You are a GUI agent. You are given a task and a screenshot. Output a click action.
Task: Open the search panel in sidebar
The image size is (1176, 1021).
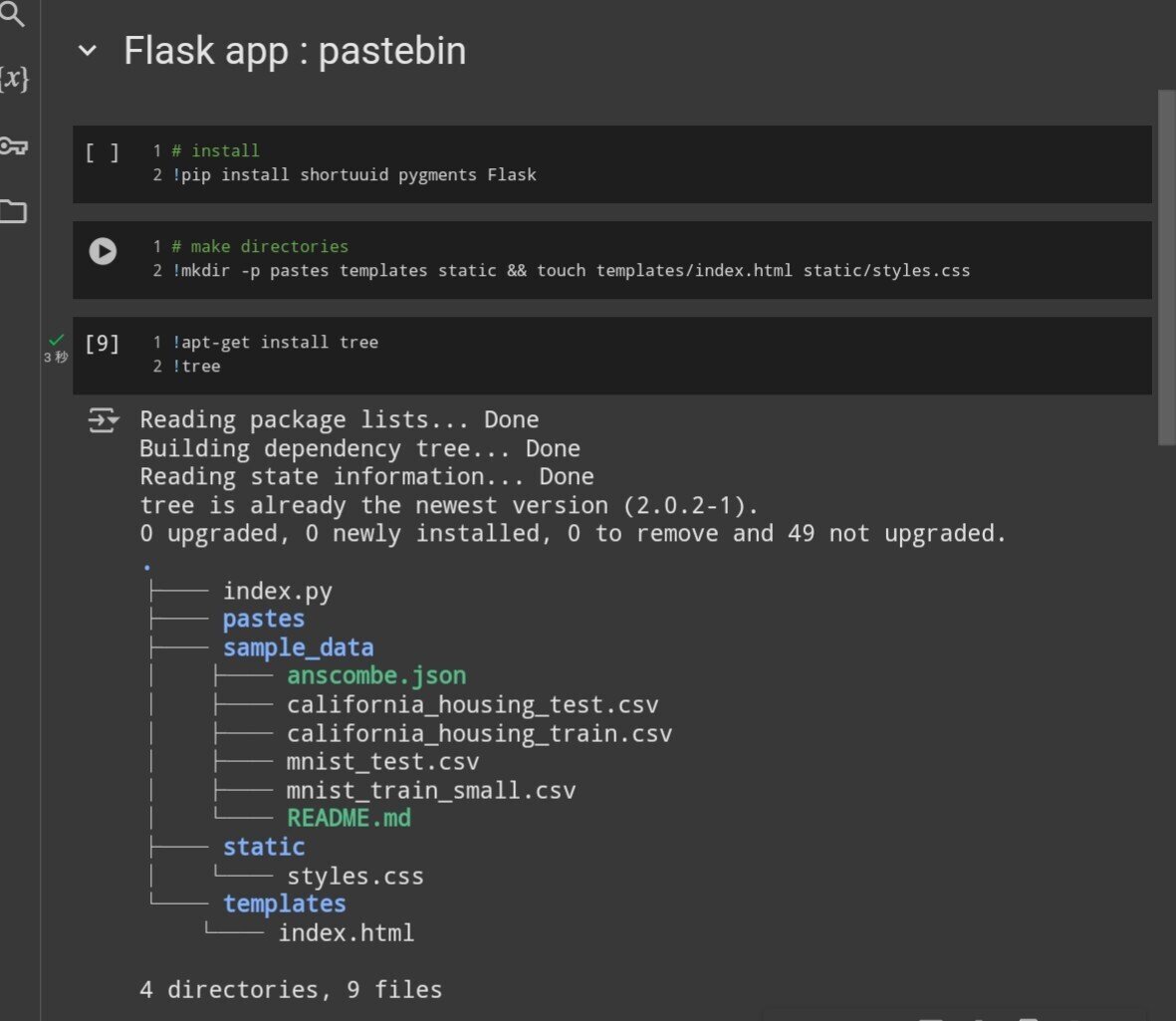(11, 13)
